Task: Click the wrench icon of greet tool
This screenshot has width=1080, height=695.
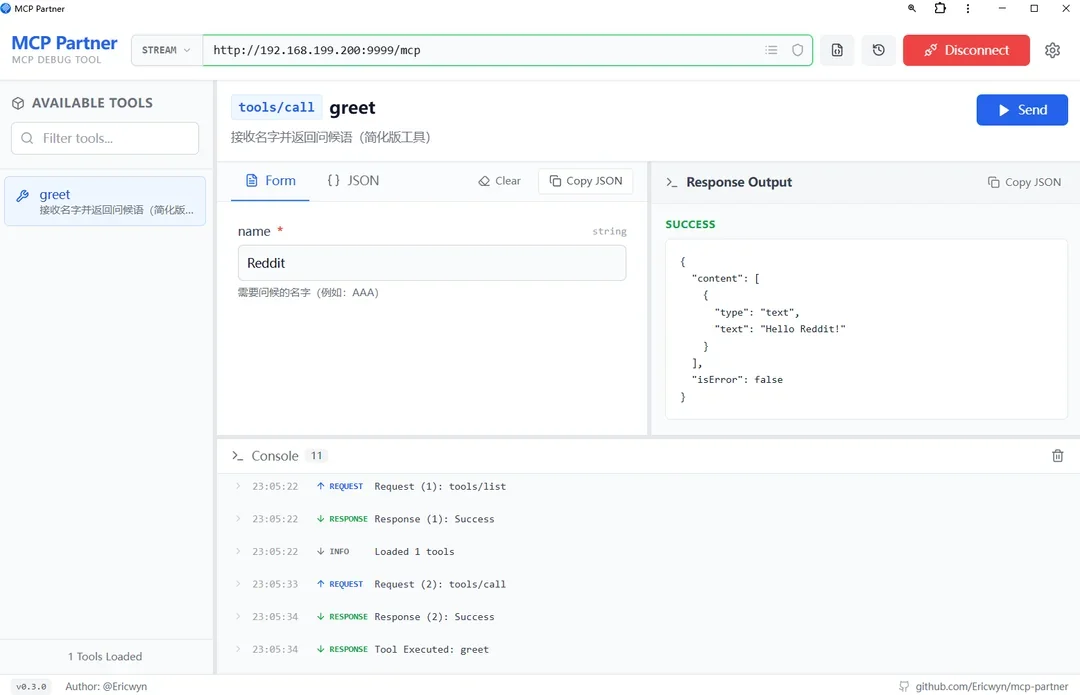Action: pos(23,196)
